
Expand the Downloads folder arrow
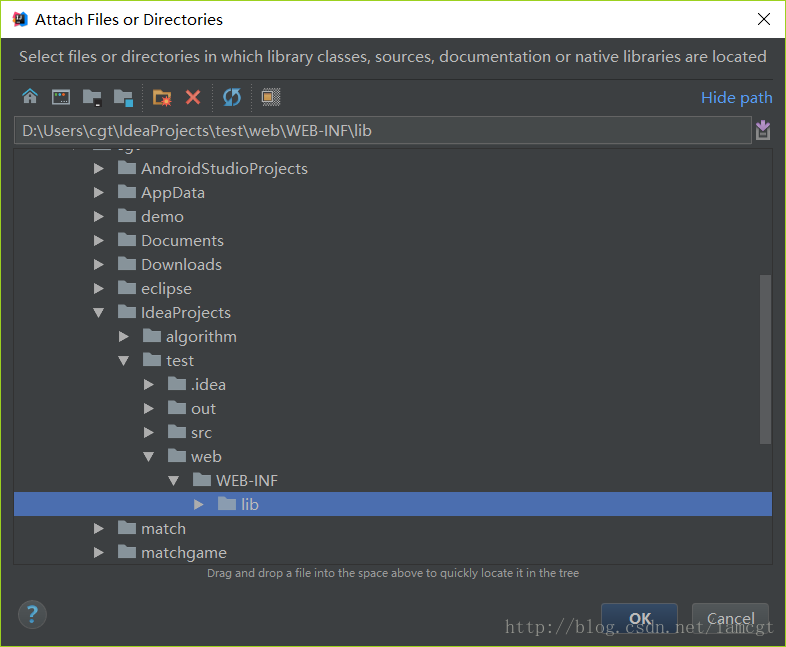point(98,265)
